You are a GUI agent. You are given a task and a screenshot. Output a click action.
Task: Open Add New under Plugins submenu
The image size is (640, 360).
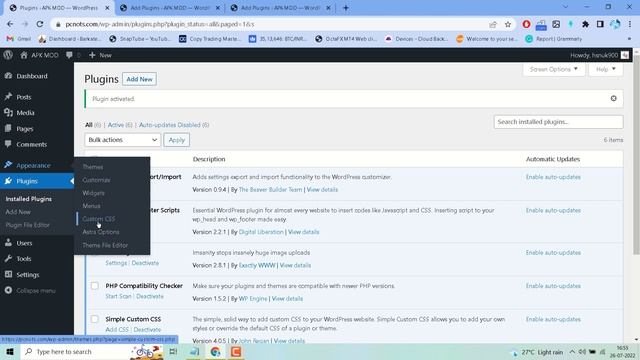click(x=18, y=212)
